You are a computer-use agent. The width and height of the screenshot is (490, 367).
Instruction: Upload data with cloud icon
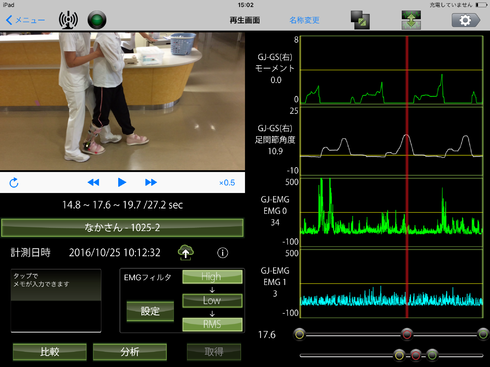(186, 252)
